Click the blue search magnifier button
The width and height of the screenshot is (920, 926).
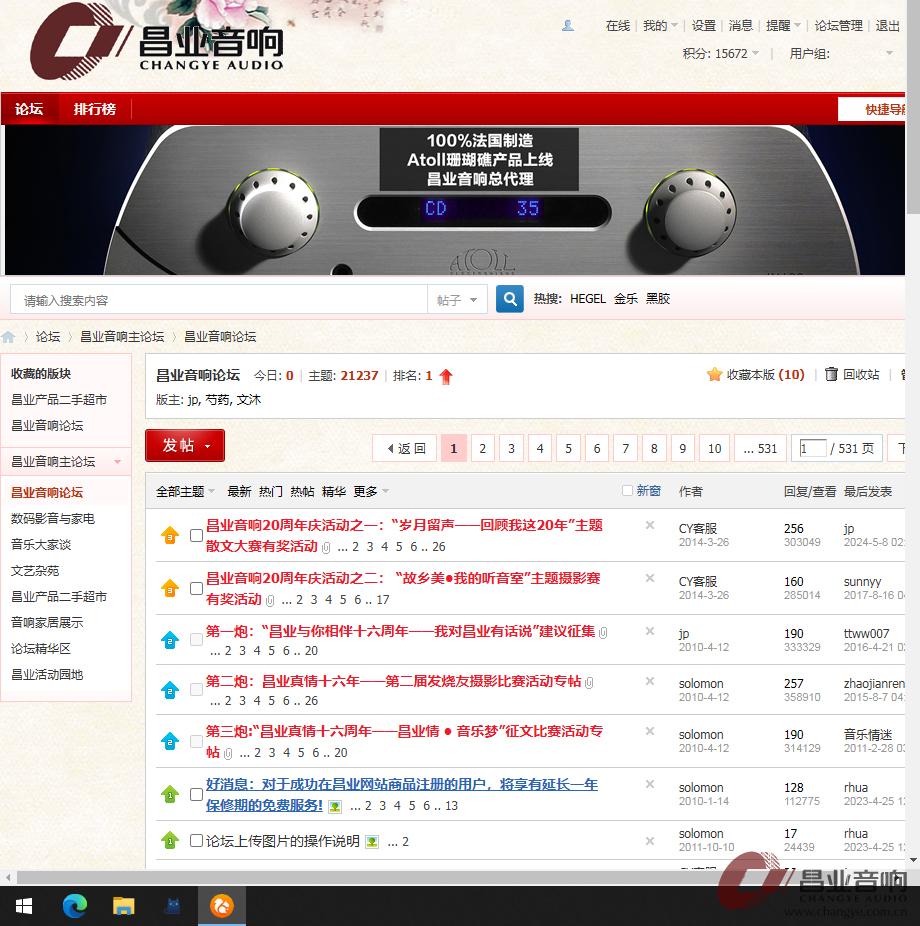510,299
